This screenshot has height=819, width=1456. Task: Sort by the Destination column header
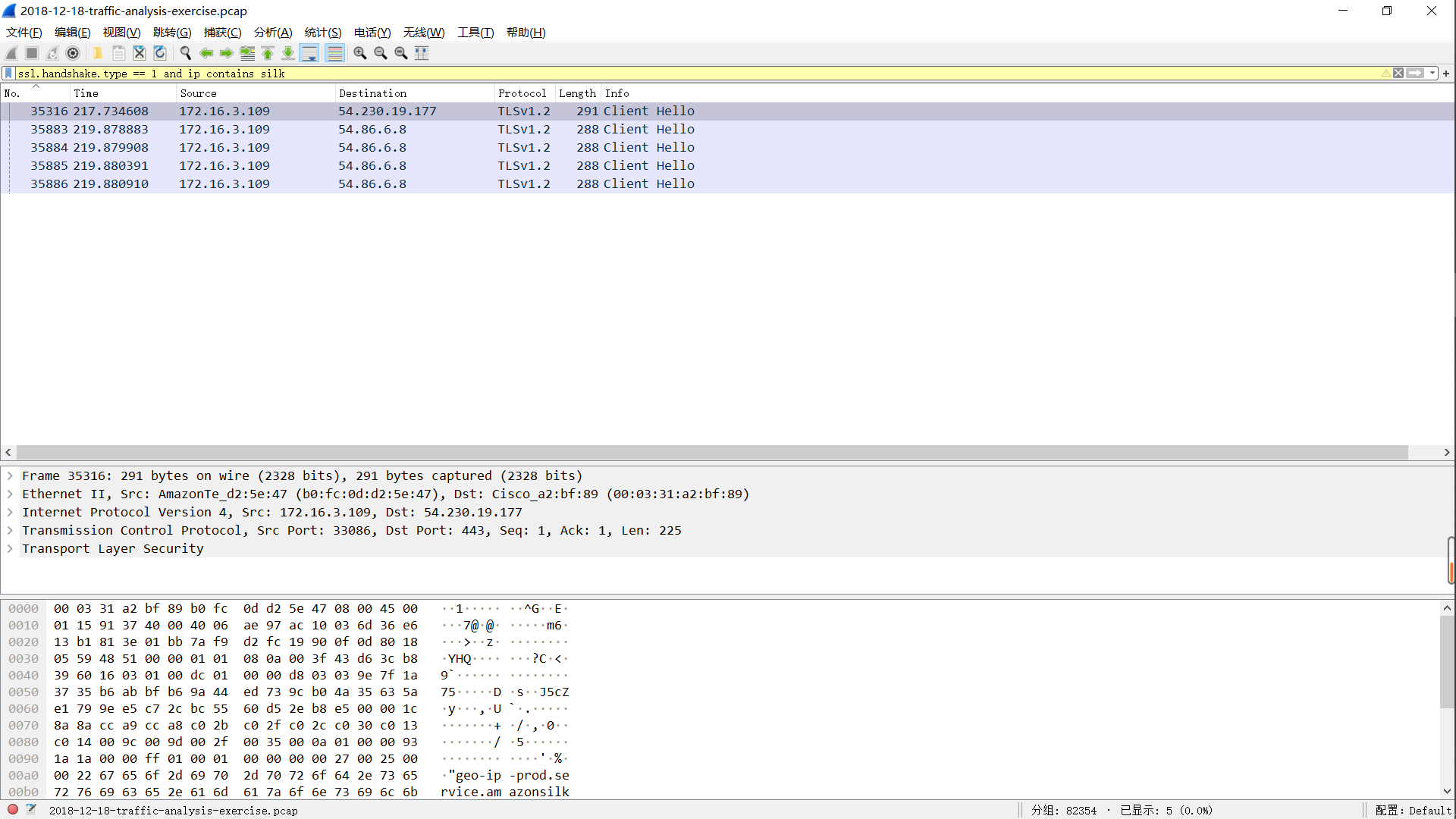[414, 93]
